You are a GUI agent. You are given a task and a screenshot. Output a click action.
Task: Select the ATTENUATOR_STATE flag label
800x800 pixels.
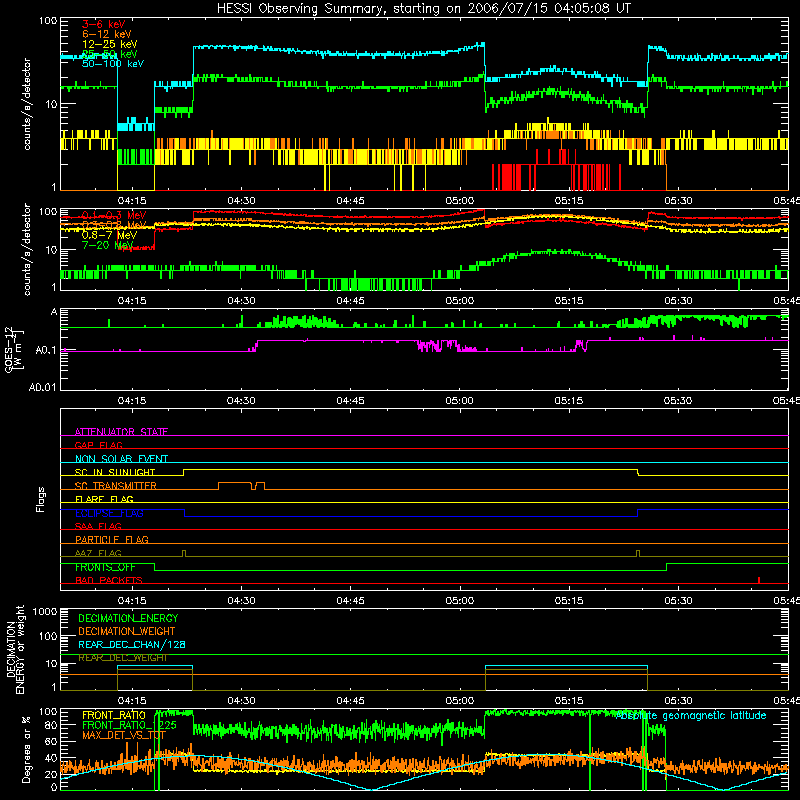pyautogui.click(x=121, y=432)
